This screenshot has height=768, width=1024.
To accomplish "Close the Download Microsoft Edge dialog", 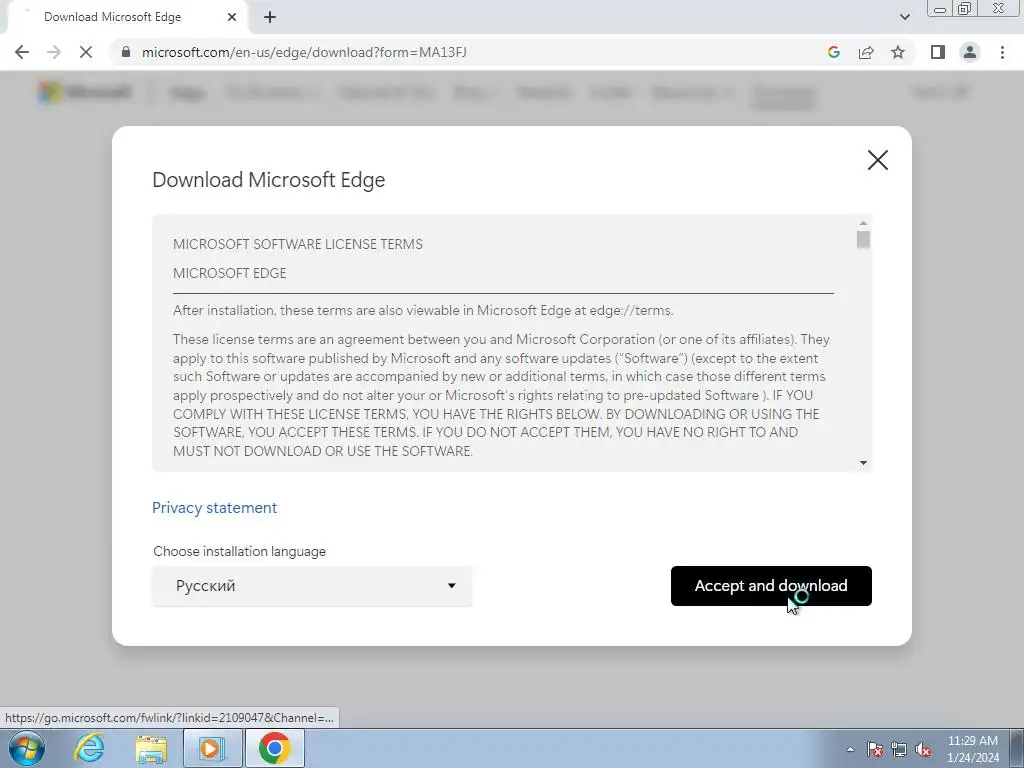I will (x=877, y=160).
